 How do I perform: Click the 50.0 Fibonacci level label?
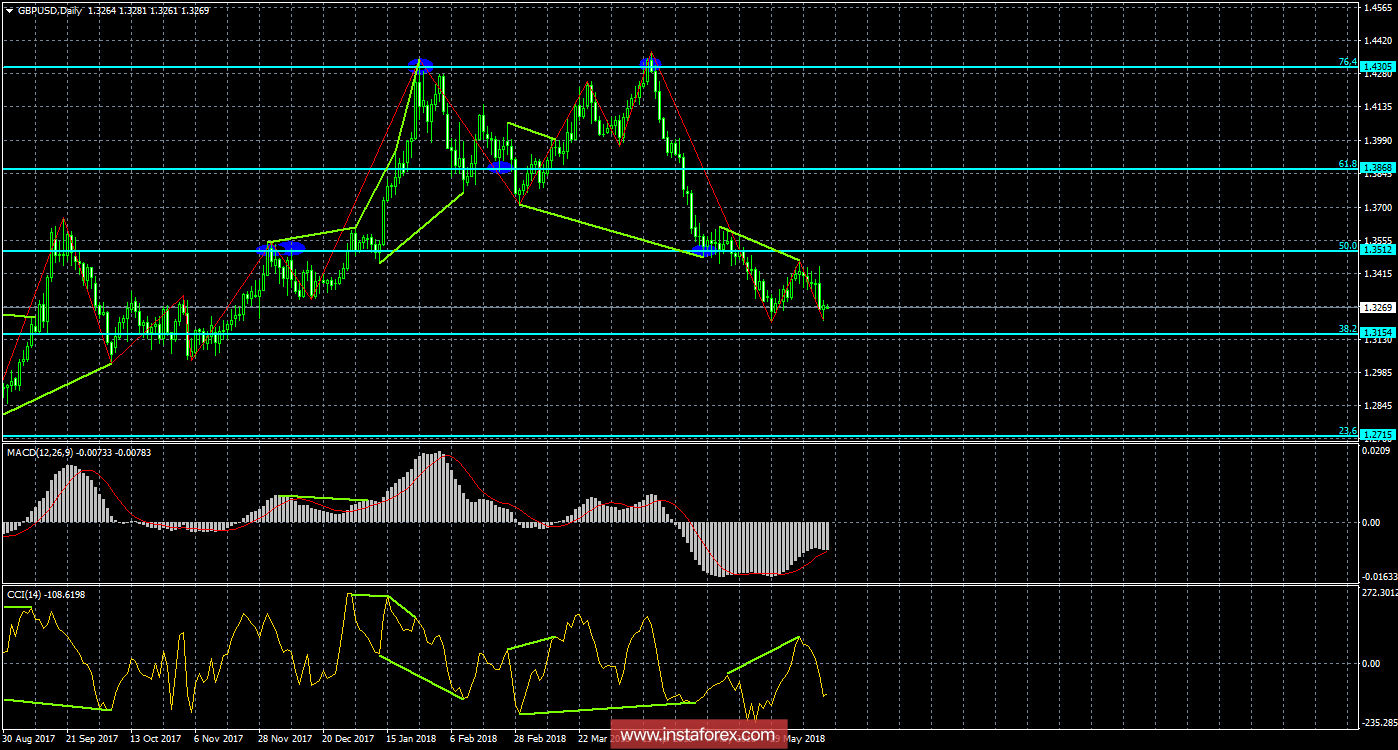coord(1347,246)
